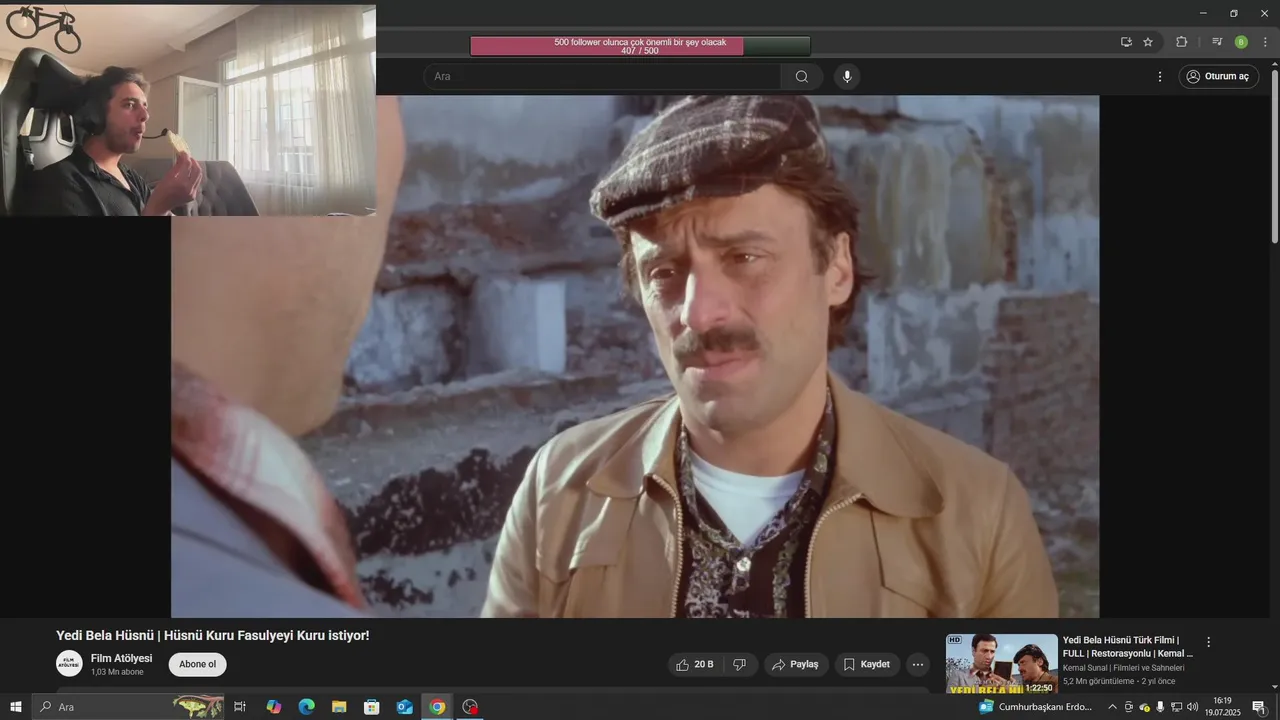Open the volume speaker tray icon
1280x720 pixels.
(1192, 707)
